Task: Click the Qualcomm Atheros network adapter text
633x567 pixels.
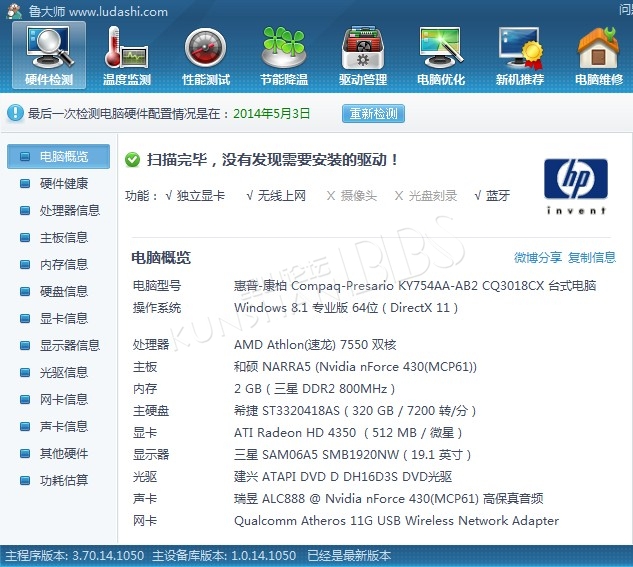Action: pos(396,521)
